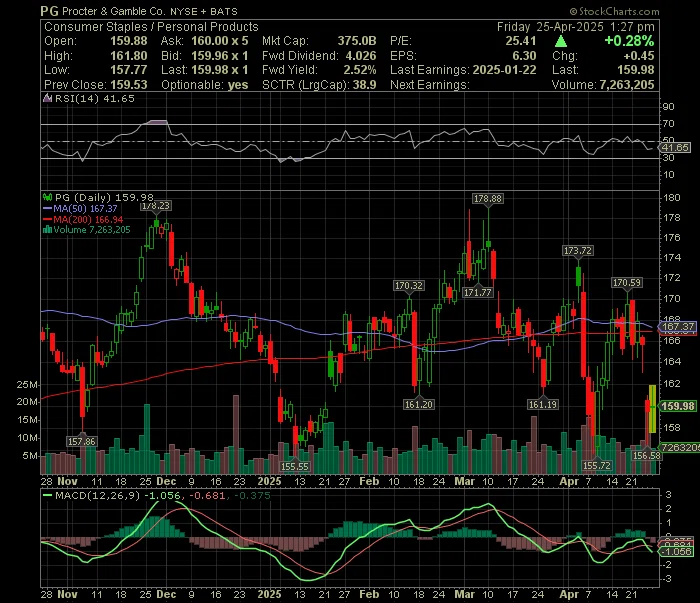Click the 170.32 peak price label

[408, 286]
